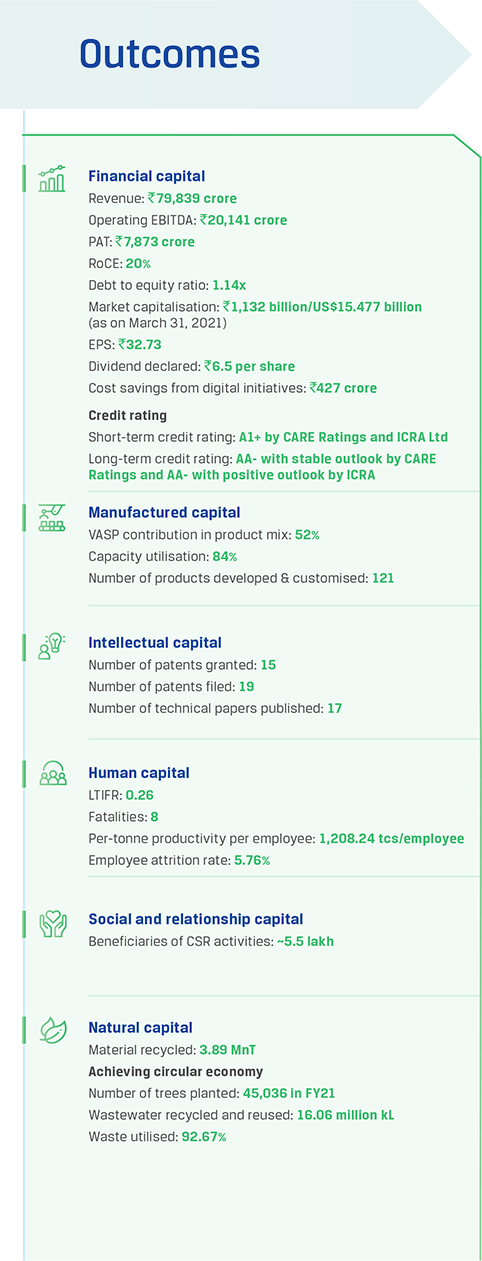Select the Human capital heading
Viewport: 482px width, 1261px height.
[x=138, y=773]
